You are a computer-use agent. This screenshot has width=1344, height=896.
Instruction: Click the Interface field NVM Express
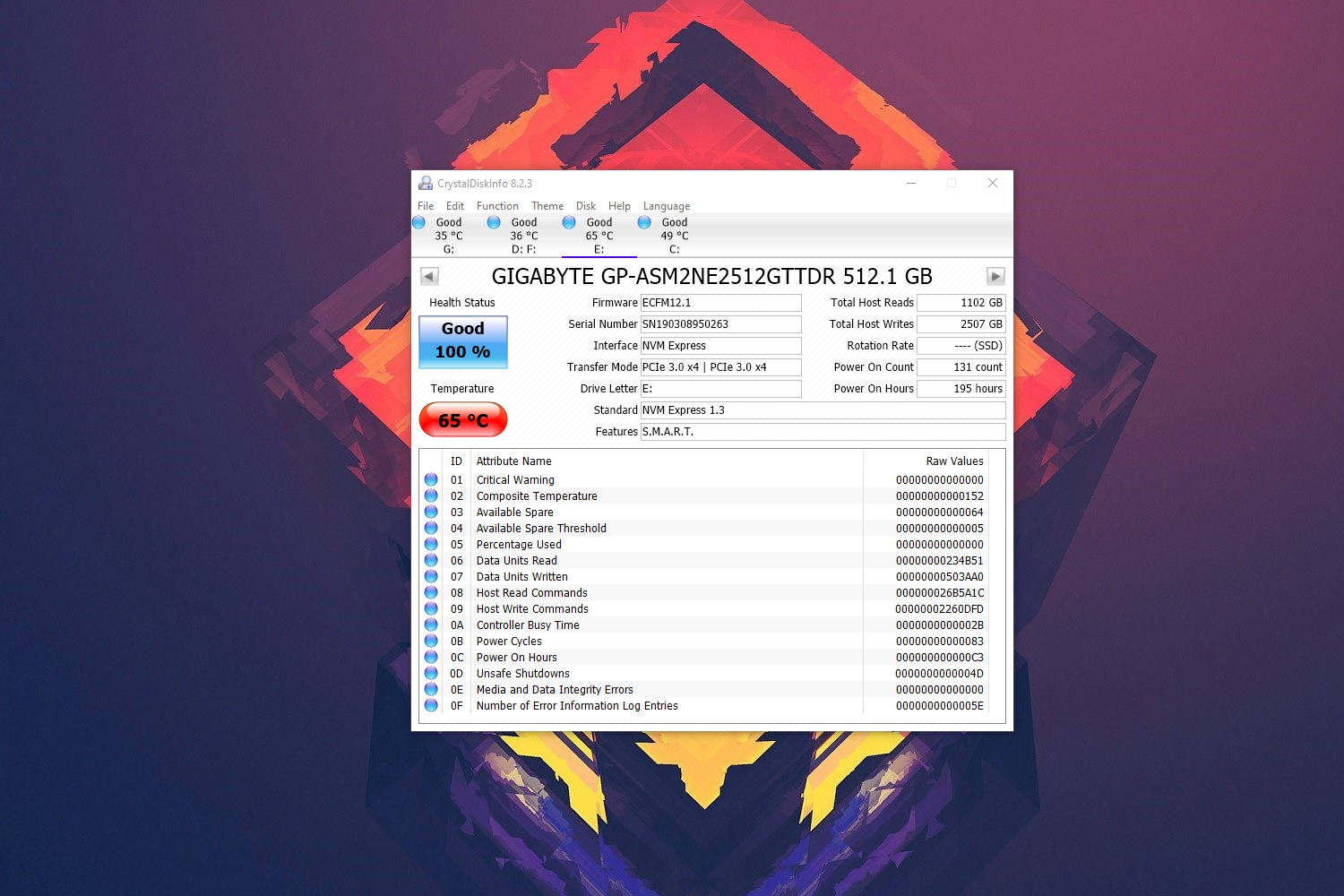point(721,346)
